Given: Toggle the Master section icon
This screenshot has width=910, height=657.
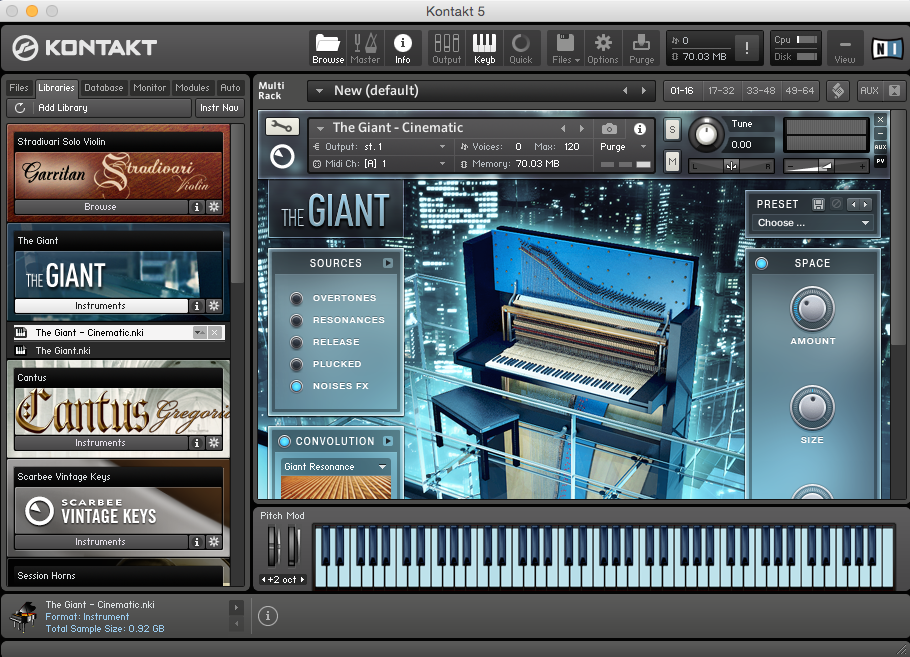Looking at the screenshot, I should click(x=365, y=48).
